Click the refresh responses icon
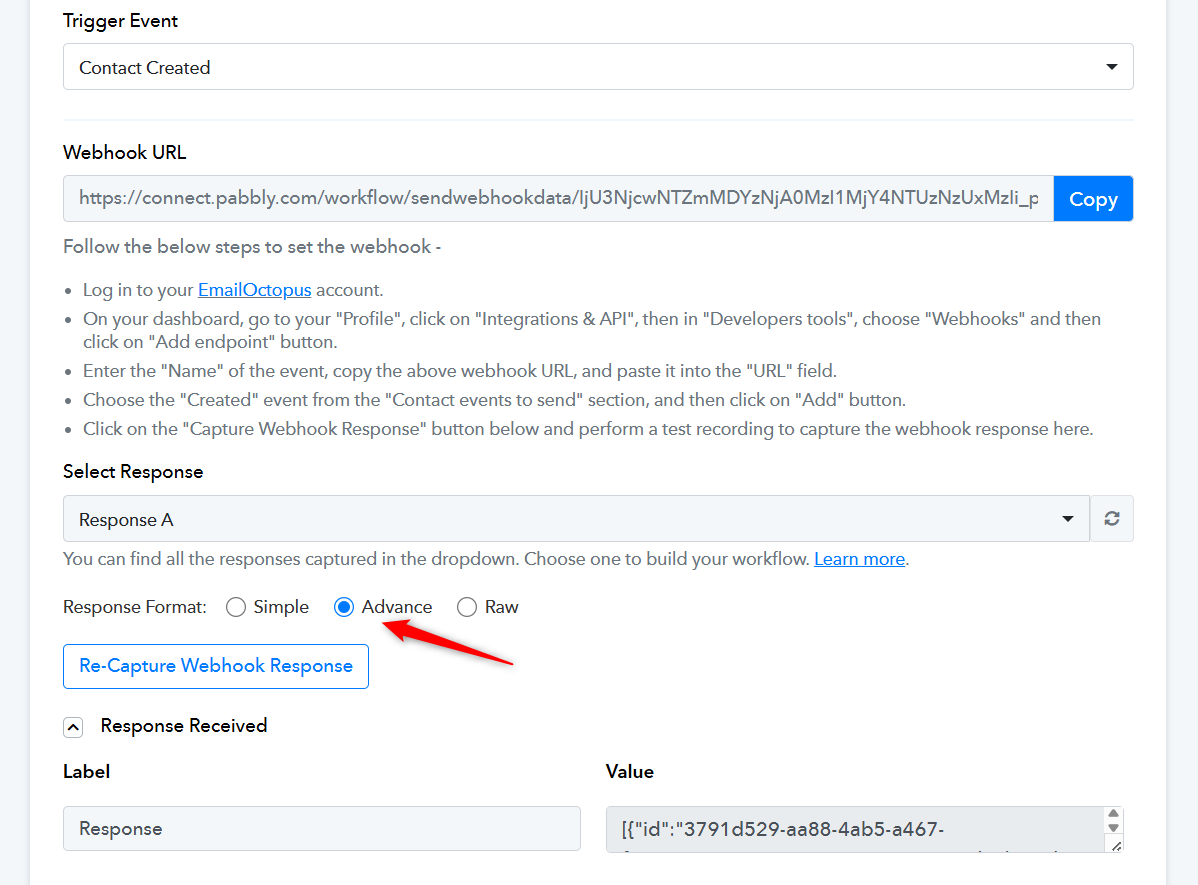 click(1111, 519)
